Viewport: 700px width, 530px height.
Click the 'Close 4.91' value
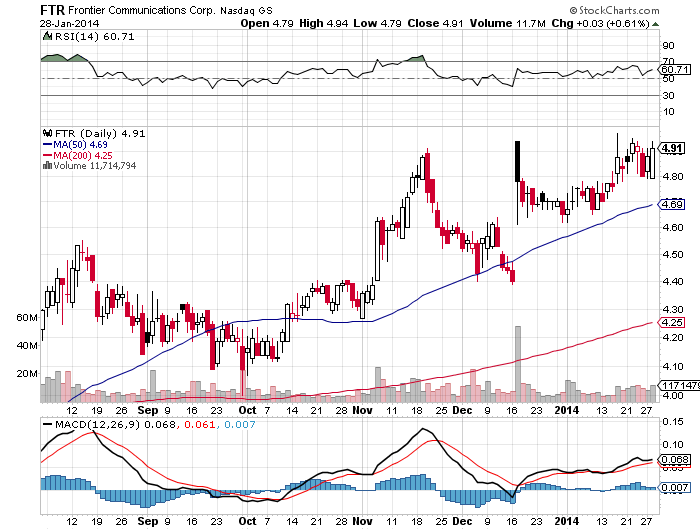coord(435,23)
